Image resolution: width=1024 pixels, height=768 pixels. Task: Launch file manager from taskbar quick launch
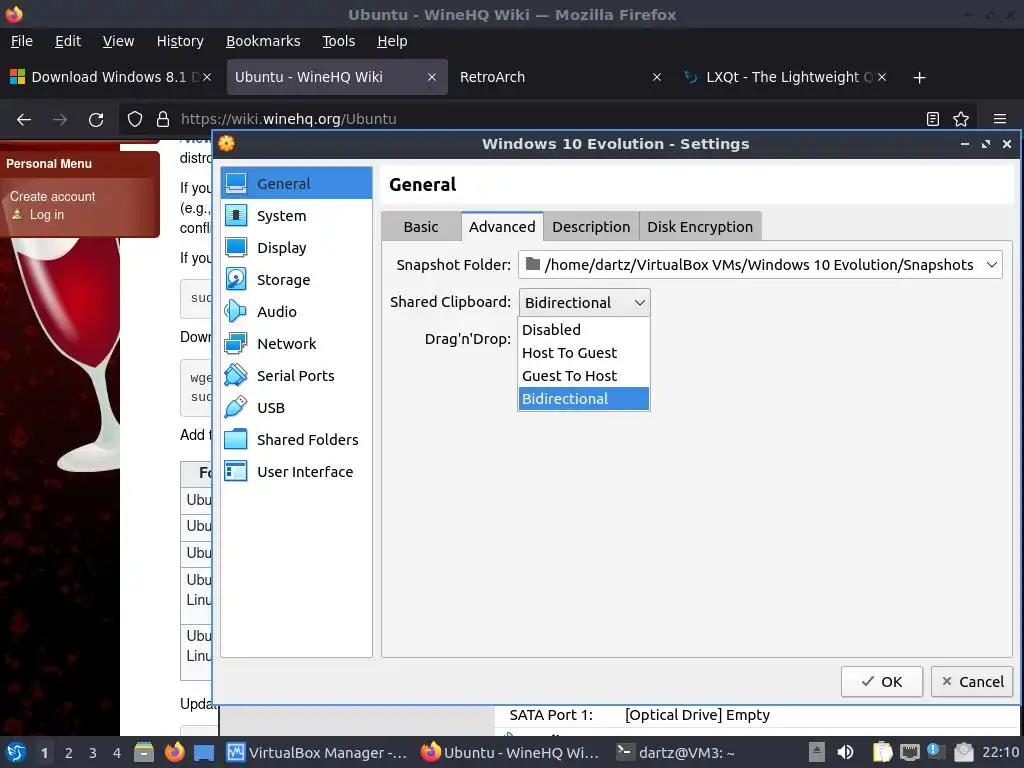coord(144,752)
